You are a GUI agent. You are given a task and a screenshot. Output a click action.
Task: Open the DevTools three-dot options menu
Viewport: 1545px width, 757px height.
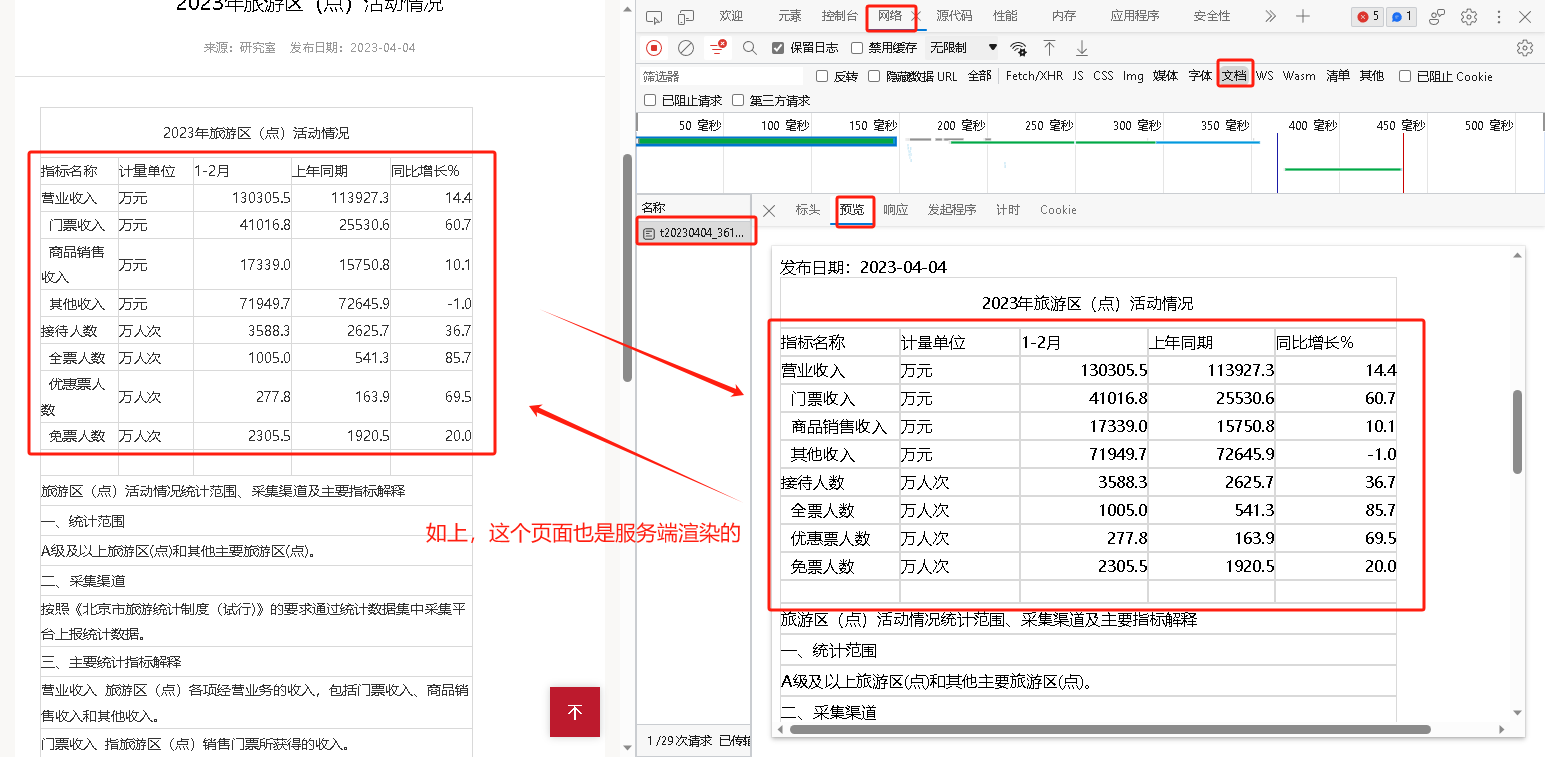(x=1499, y=16)
